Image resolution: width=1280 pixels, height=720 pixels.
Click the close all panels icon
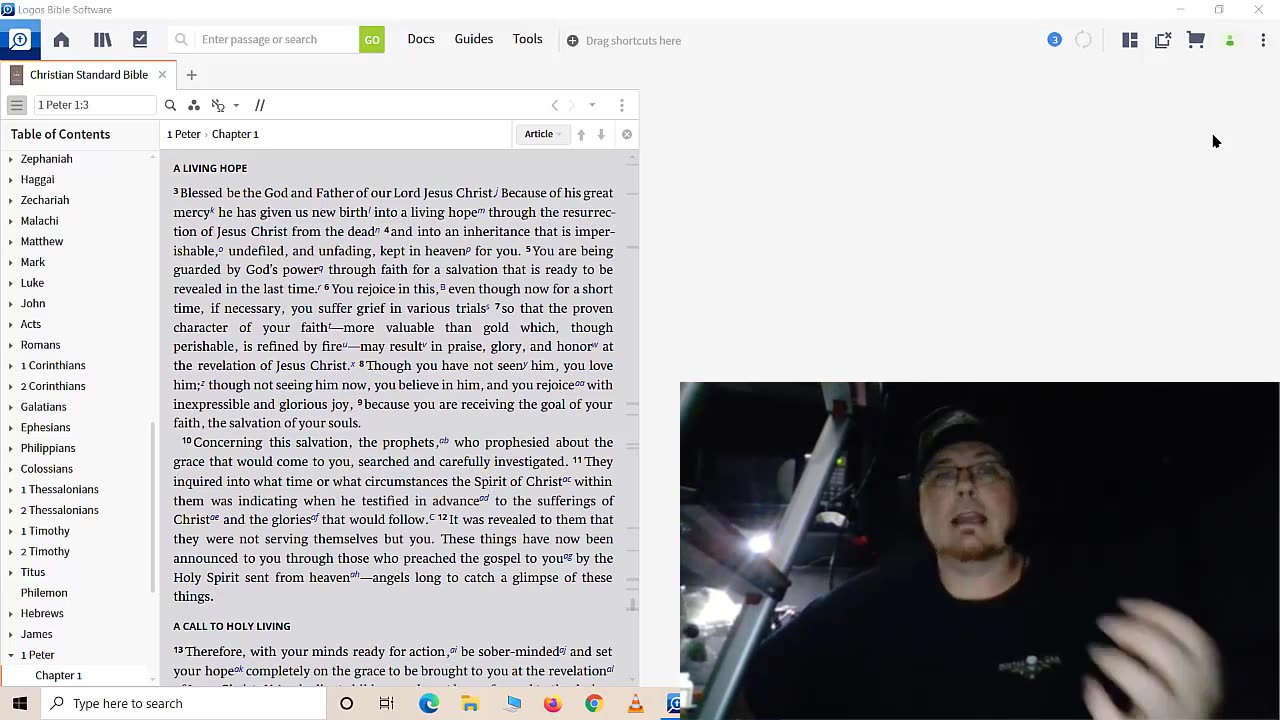(x=1163, y=40)
